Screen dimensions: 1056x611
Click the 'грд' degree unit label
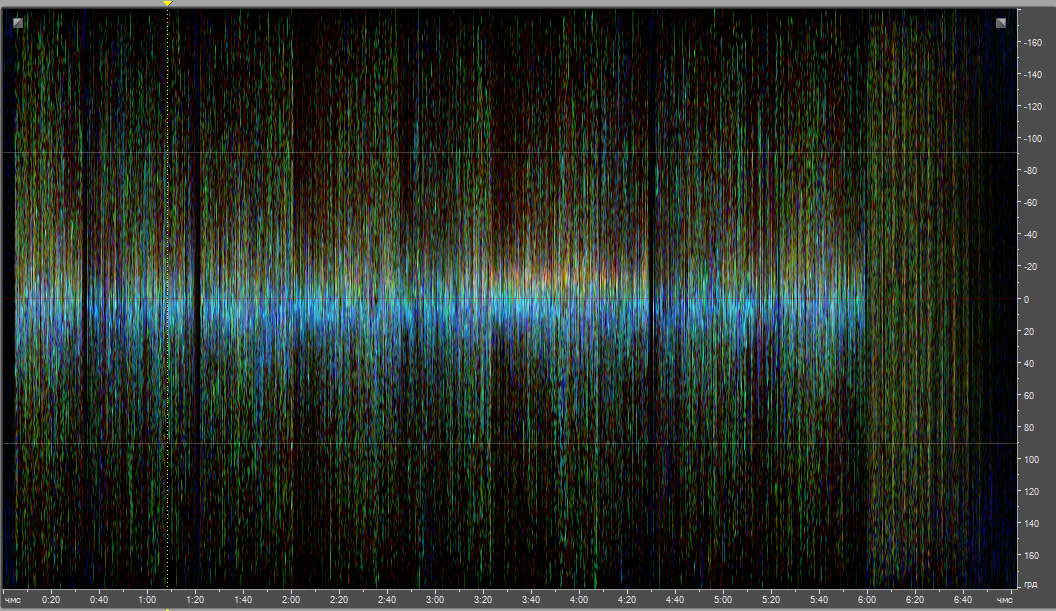click(1030, 583)
